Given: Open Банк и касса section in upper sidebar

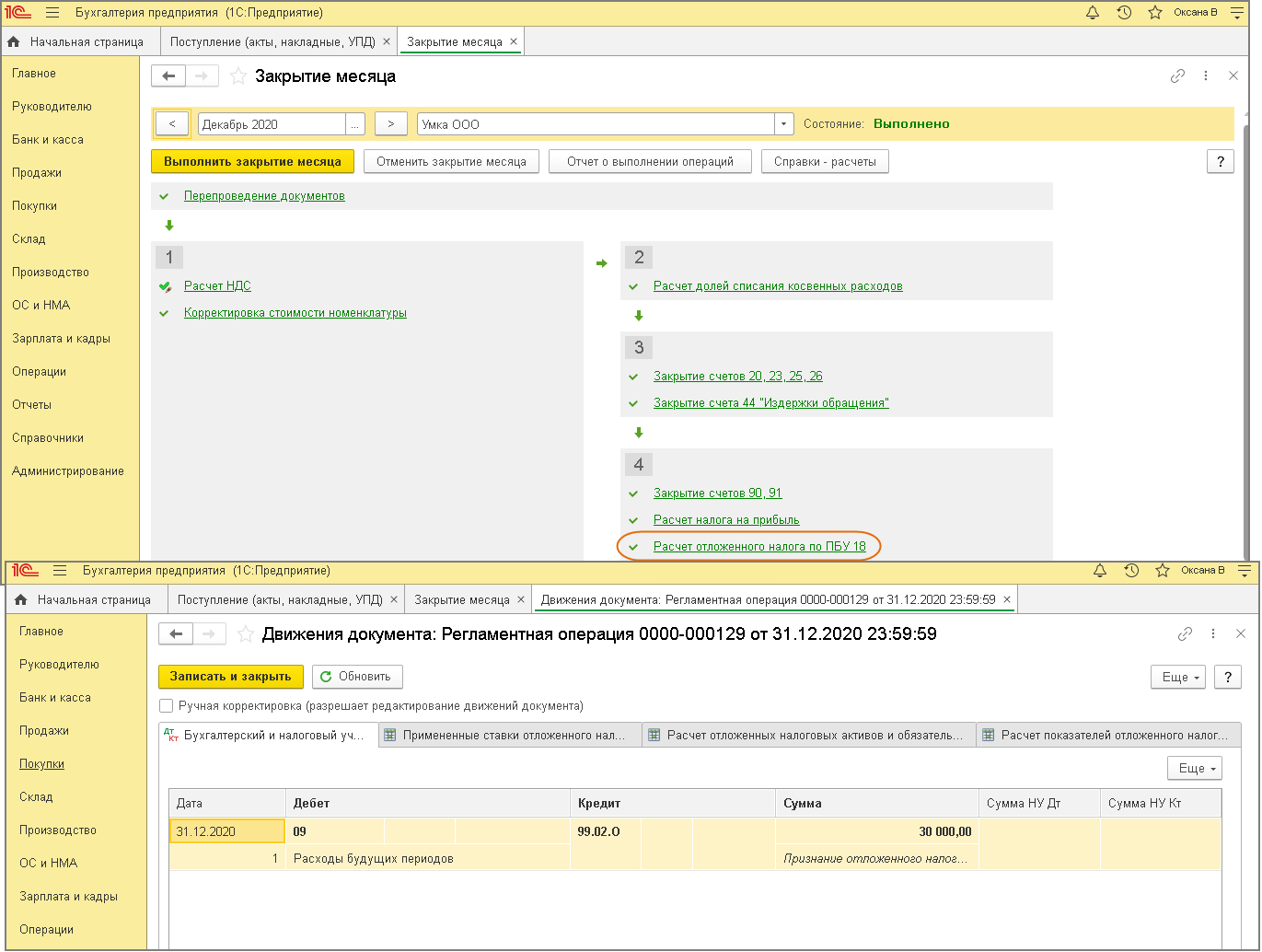Looking at the screenshot, I should (48, 140).
